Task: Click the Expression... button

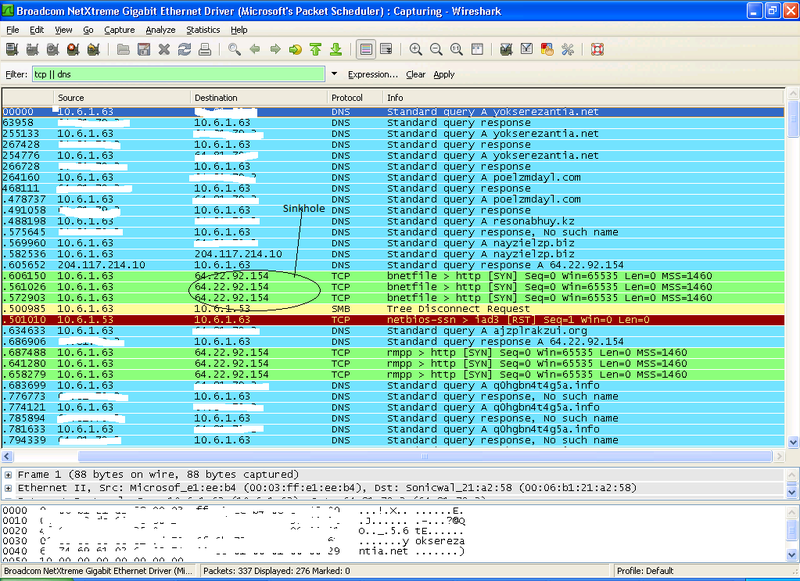Action: pos(373,74)
